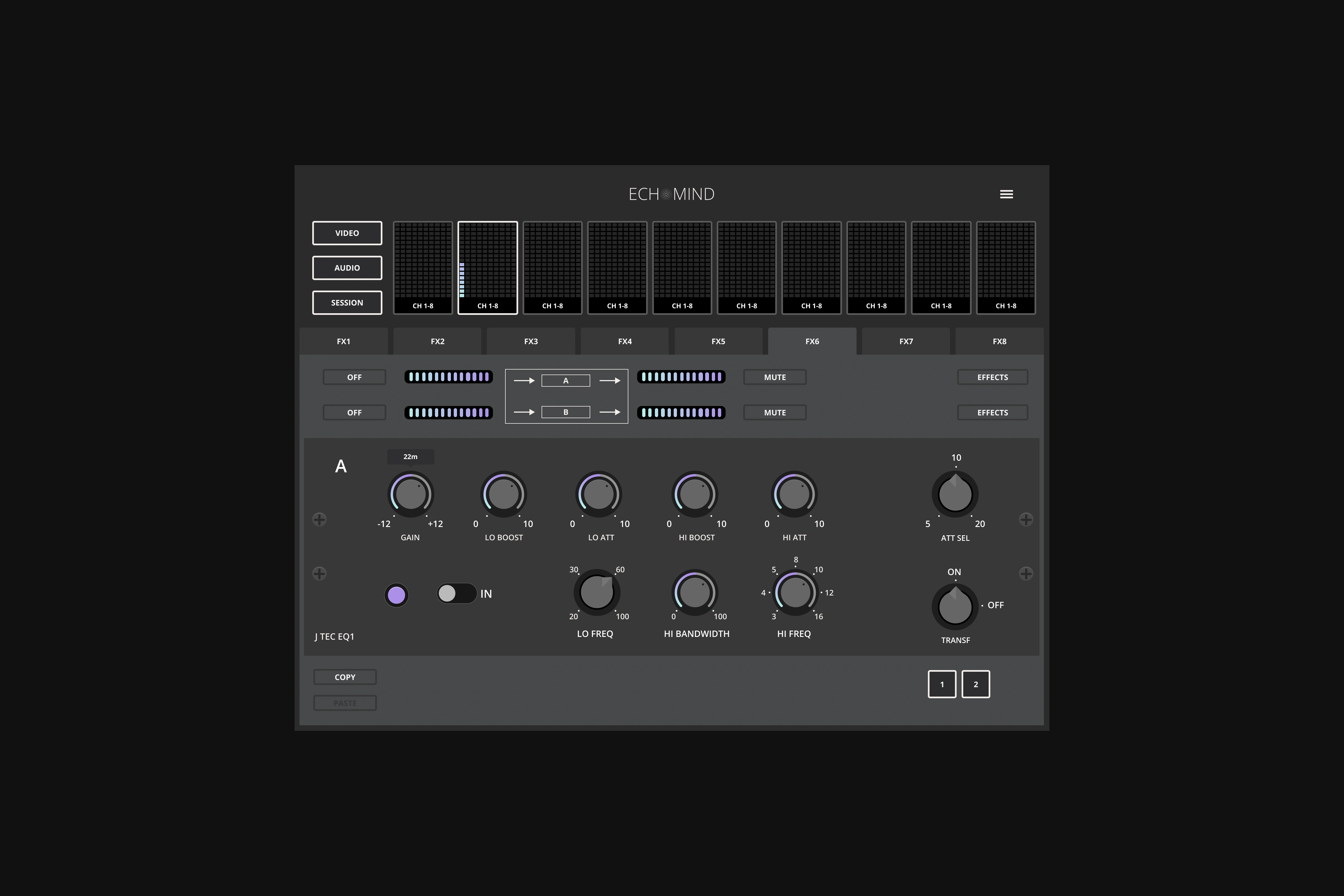The image size is (1344, 896).
Task: Click the plus icon right of ATT SEL
Action: tap(1026, 520)
